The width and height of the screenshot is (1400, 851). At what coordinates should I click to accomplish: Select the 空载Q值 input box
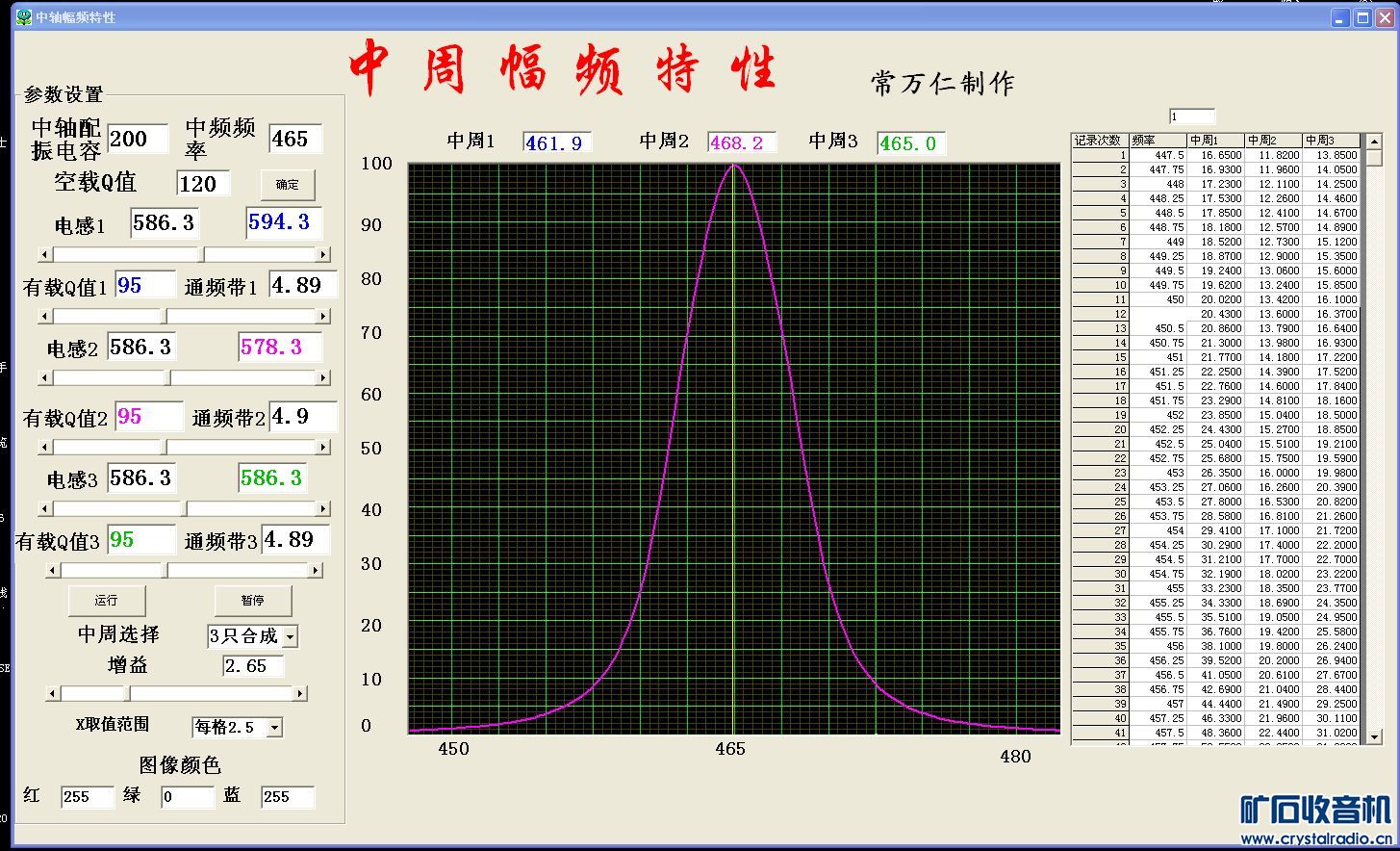pos(203,184)
